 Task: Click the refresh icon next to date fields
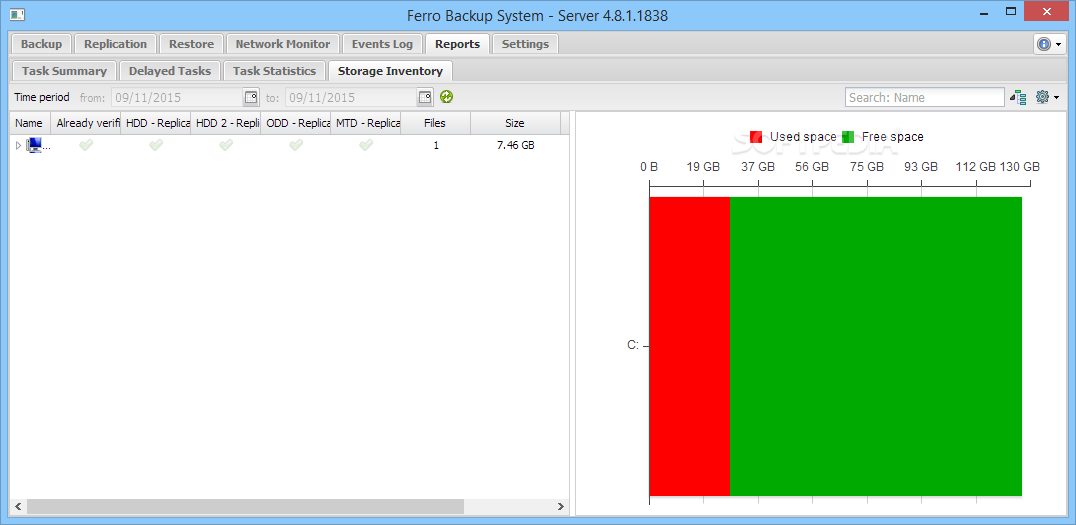pos(447,97)
